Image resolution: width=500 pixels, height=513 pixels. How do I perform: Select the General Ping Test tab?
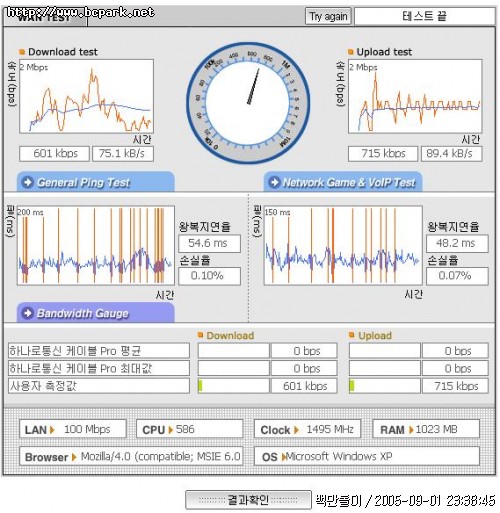tap(96, 182)
